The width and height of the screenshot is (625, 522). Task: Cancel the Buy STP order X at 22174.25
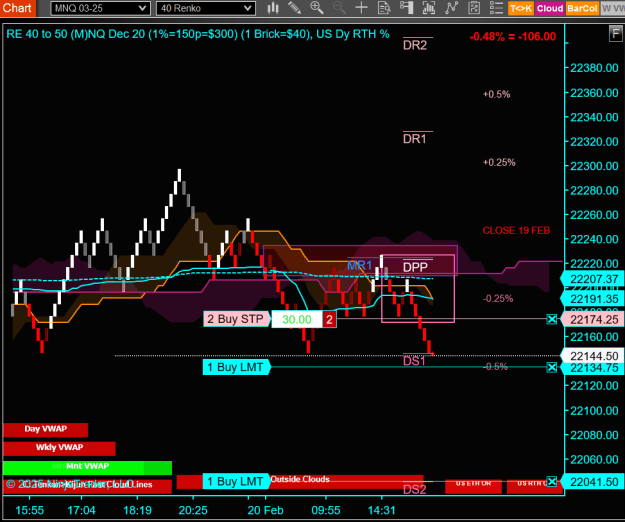tap(552, 319)
